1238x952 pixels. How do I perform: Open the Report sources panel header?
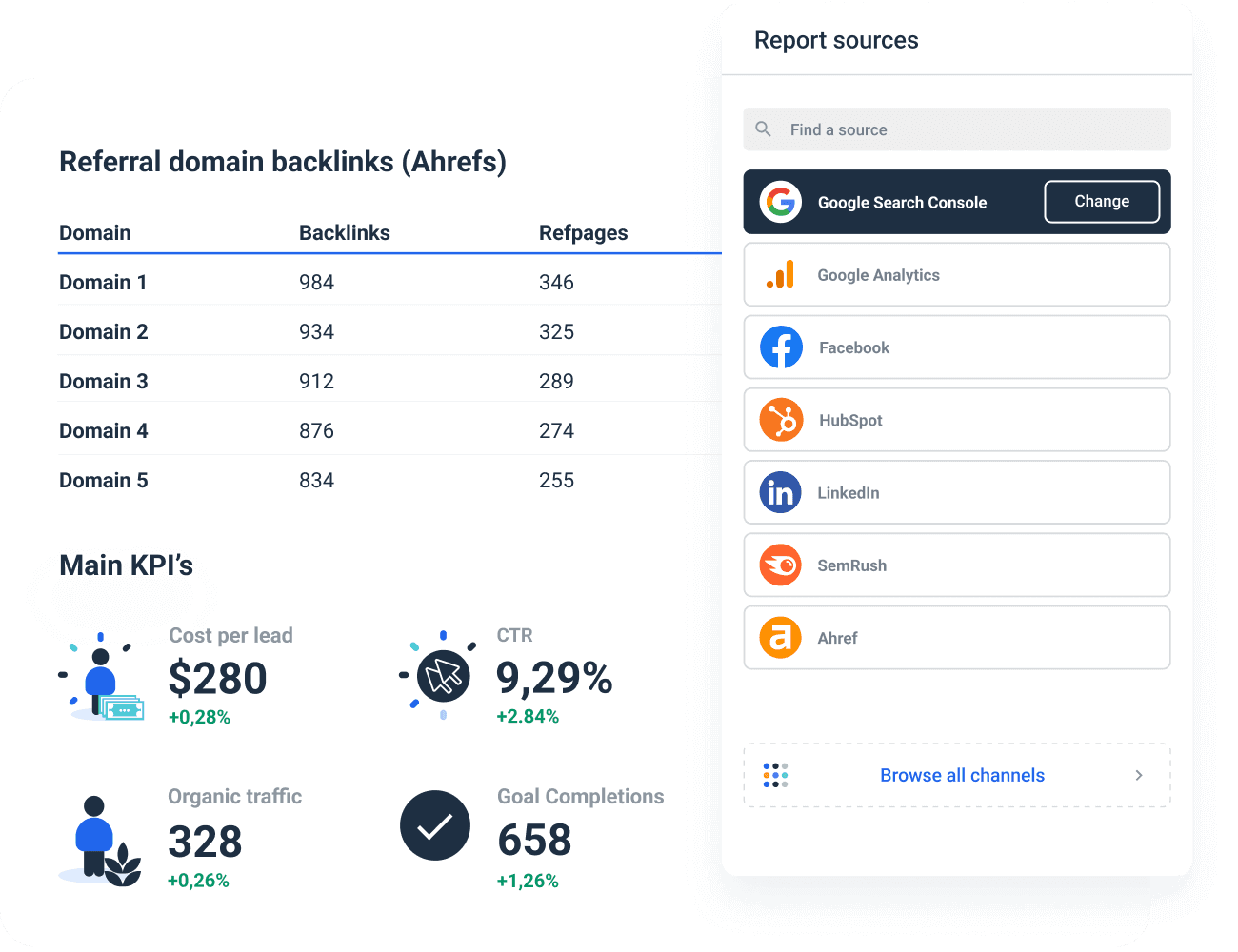pos(836,40)
